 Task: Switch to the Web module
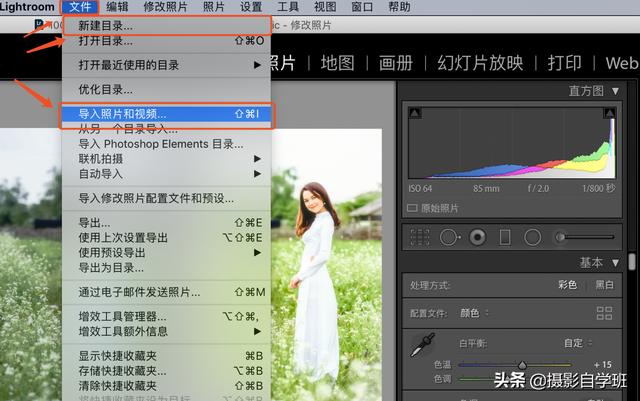click(x=622, y=63)
